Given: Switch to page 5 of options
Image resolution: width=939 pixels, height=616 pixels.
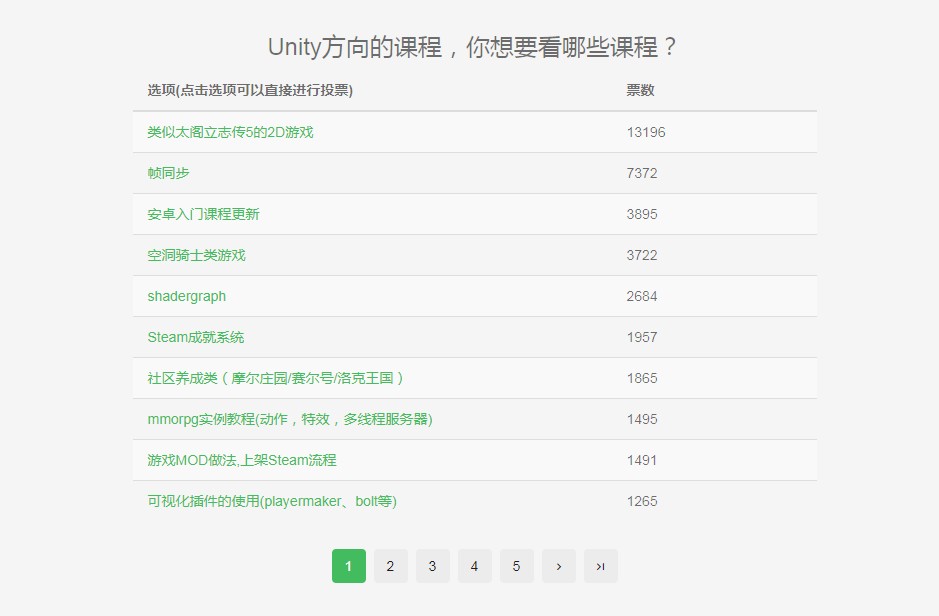Looking at the screenshot, I should point(516,565).
